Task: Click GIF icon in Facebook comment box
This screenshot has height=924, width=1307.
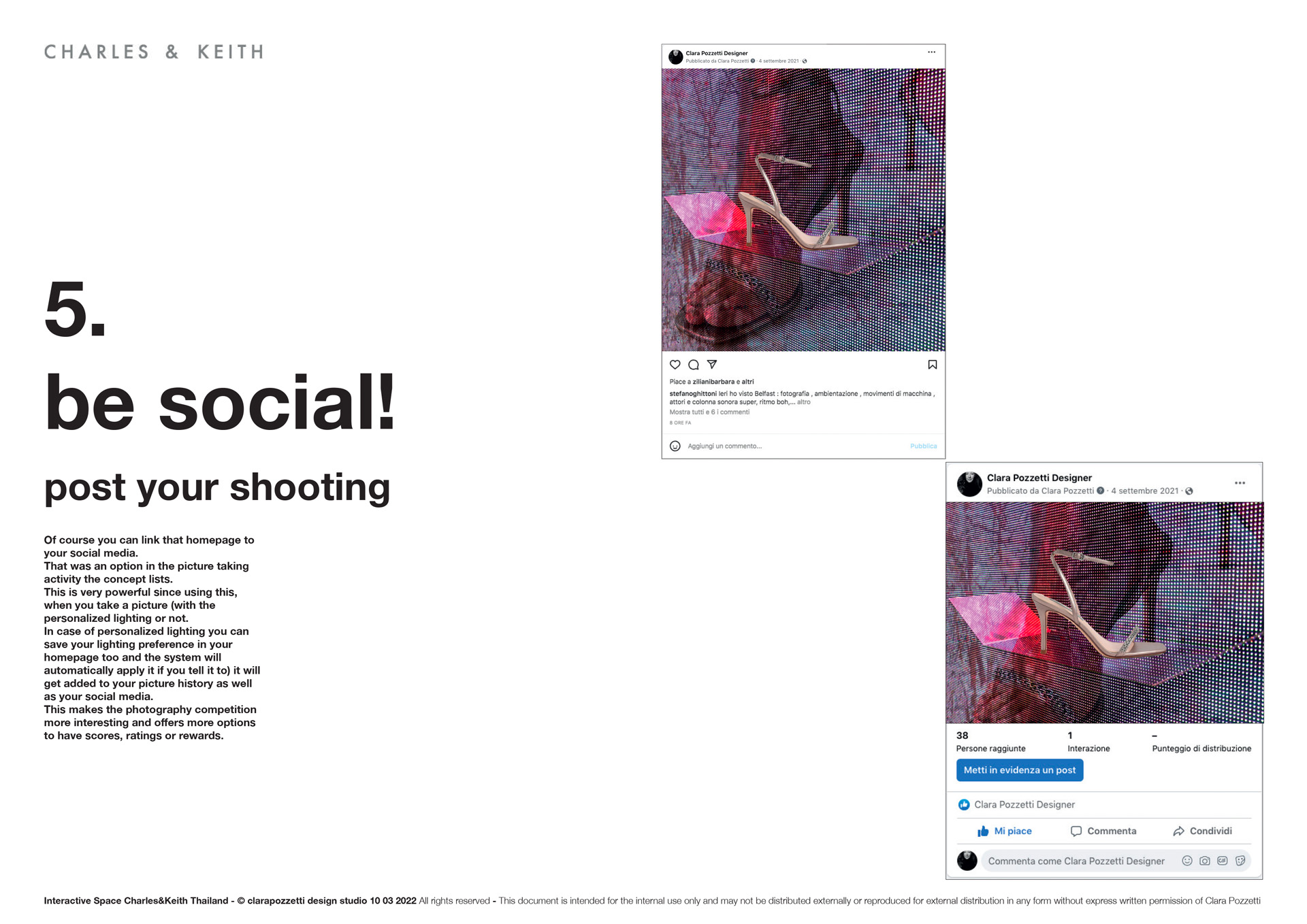Action: tap(1222, 861)
